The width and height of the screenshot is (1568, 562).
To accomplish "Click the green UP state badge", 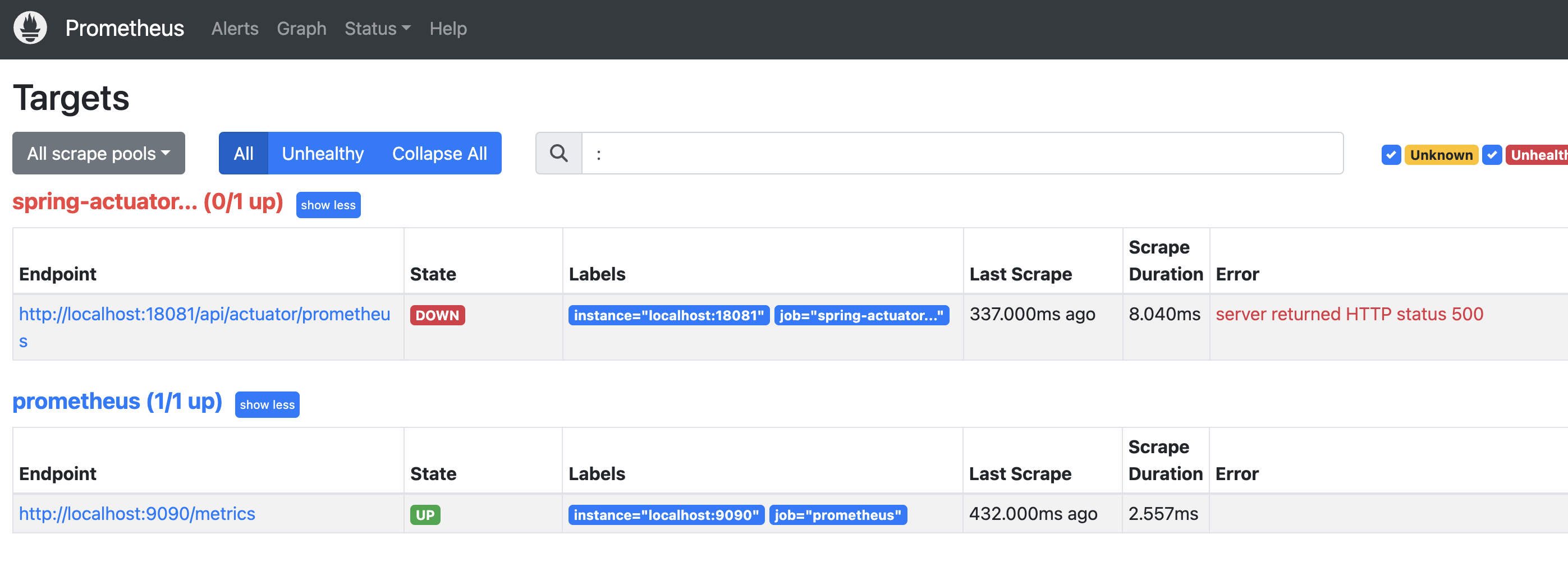I will [x=425, y=515].
